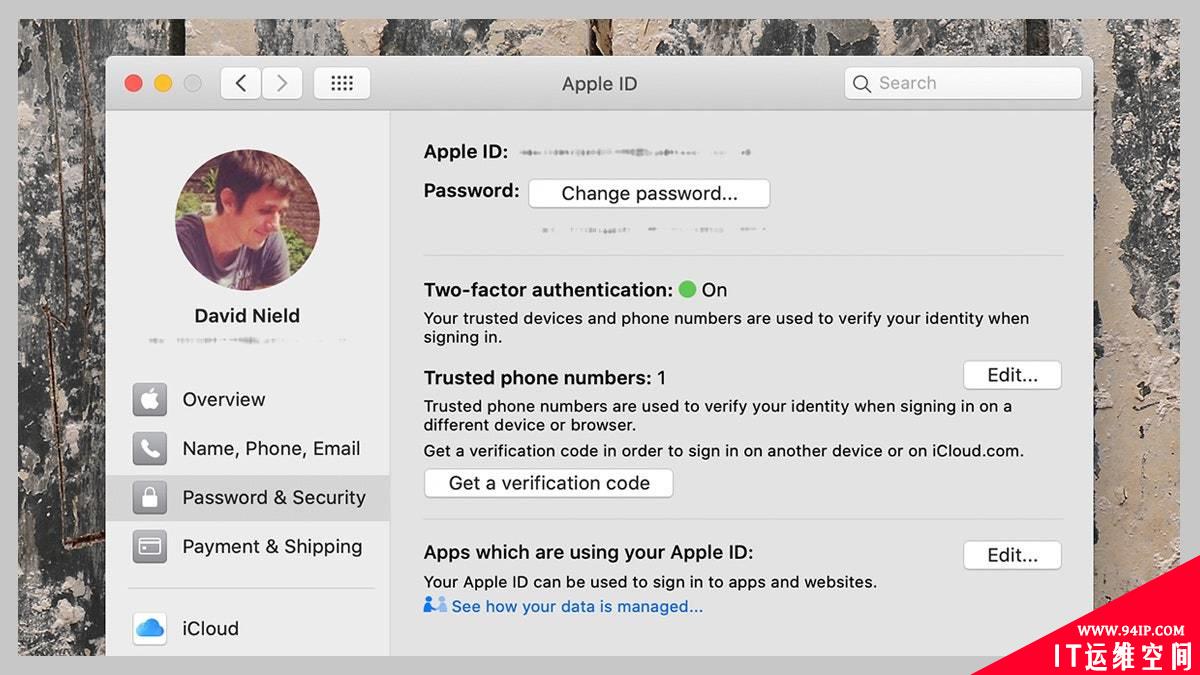
Task: Click the yellow minimize window button
Action: point(163,84)
